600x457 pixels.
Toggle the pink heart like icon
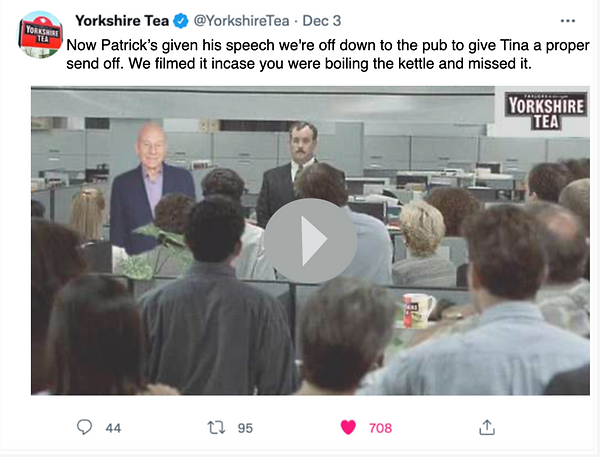point(348,428)
